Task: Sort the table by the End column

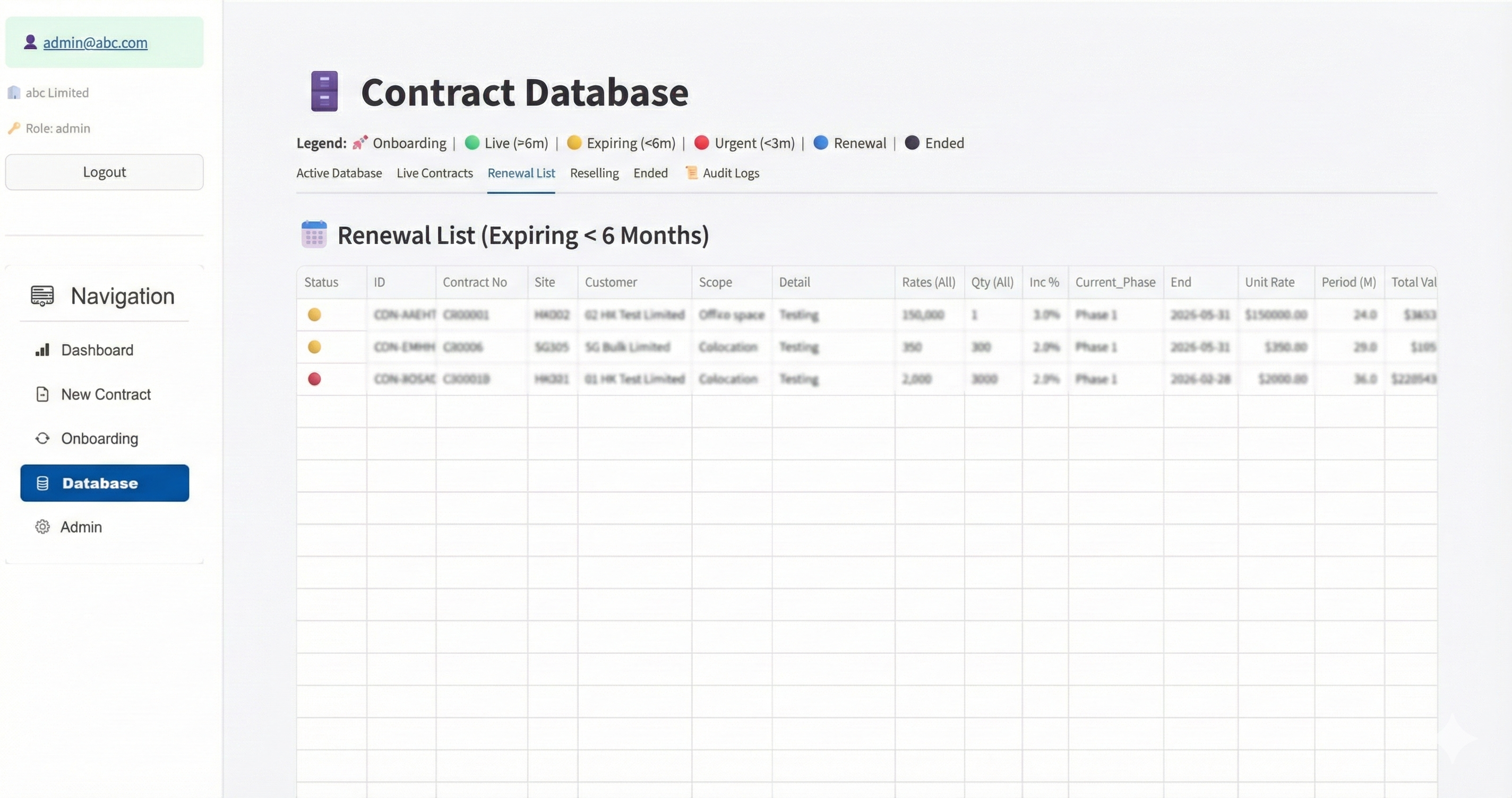Action: click(x=1181, y=282)
